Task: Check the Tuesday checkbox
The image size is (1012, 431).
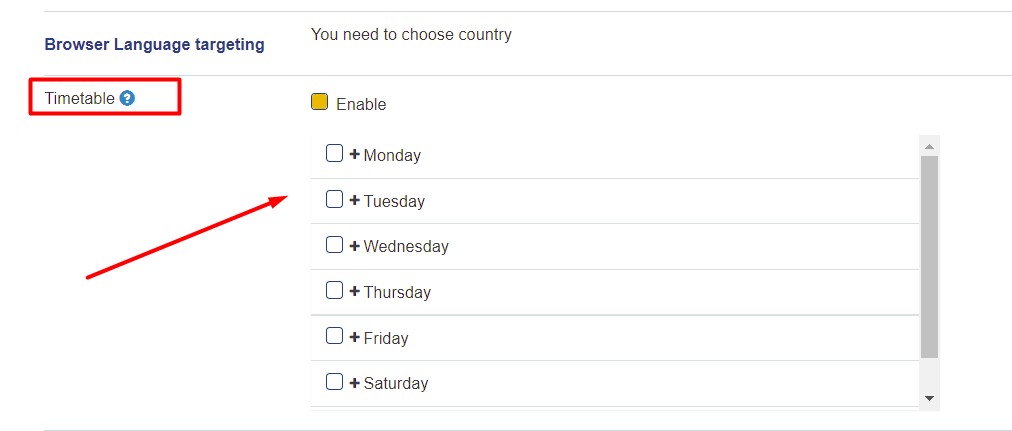Action: point(334,199)
